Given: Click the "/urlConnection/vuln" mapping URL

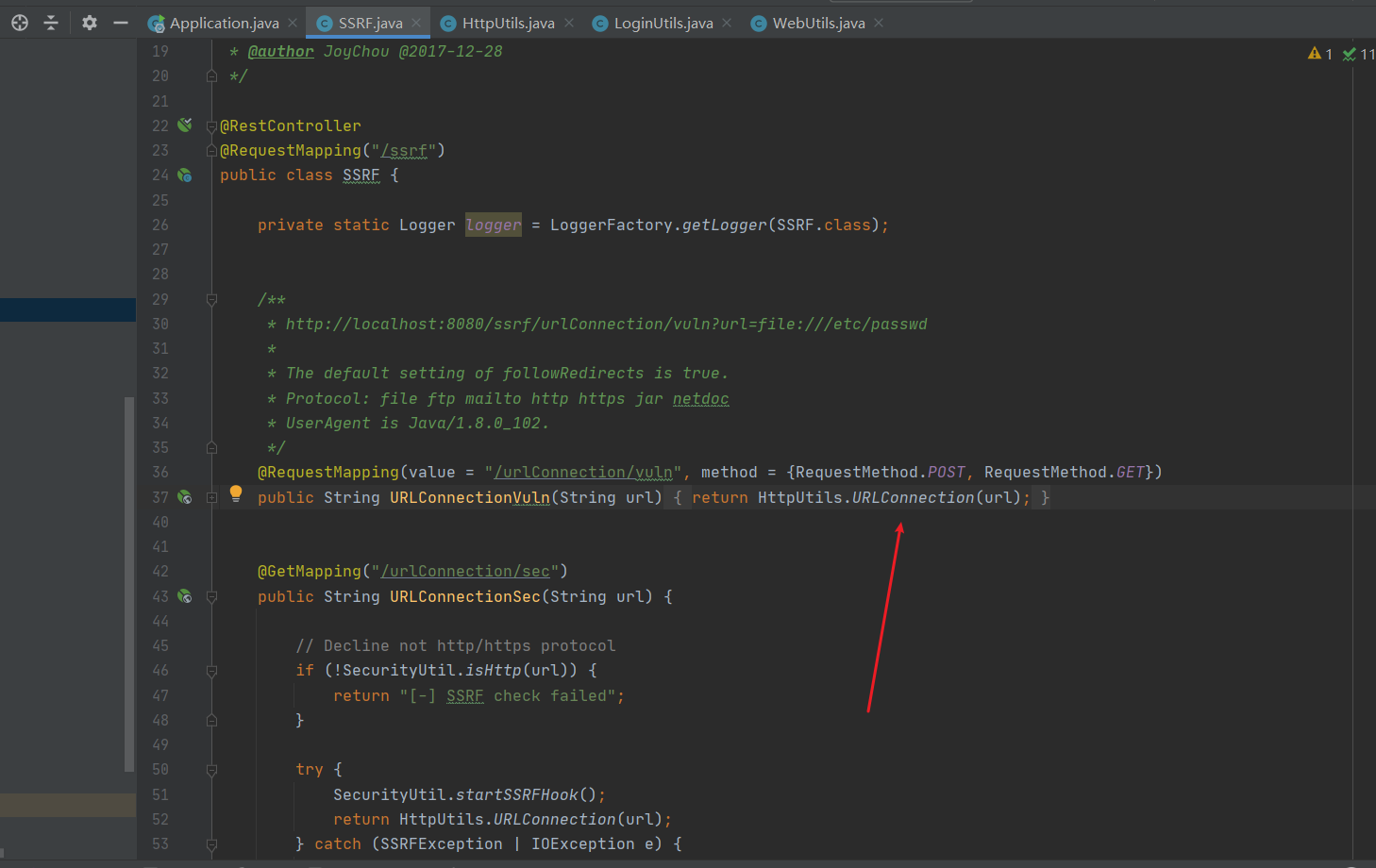Looking at the screenshot, I should (x=583, y=473).
